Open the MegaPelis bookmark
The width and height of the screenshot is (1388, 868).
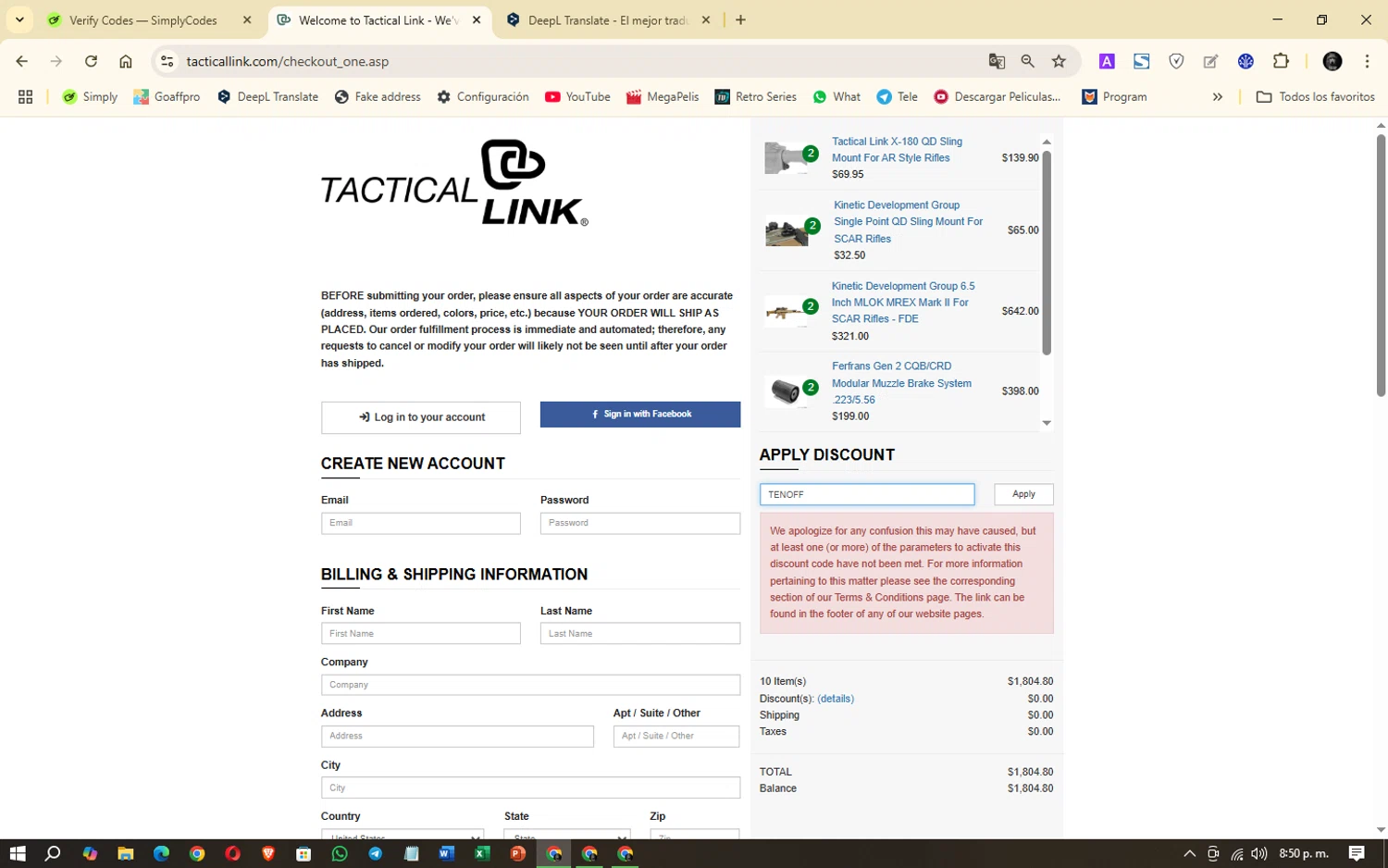click(662, 96)
